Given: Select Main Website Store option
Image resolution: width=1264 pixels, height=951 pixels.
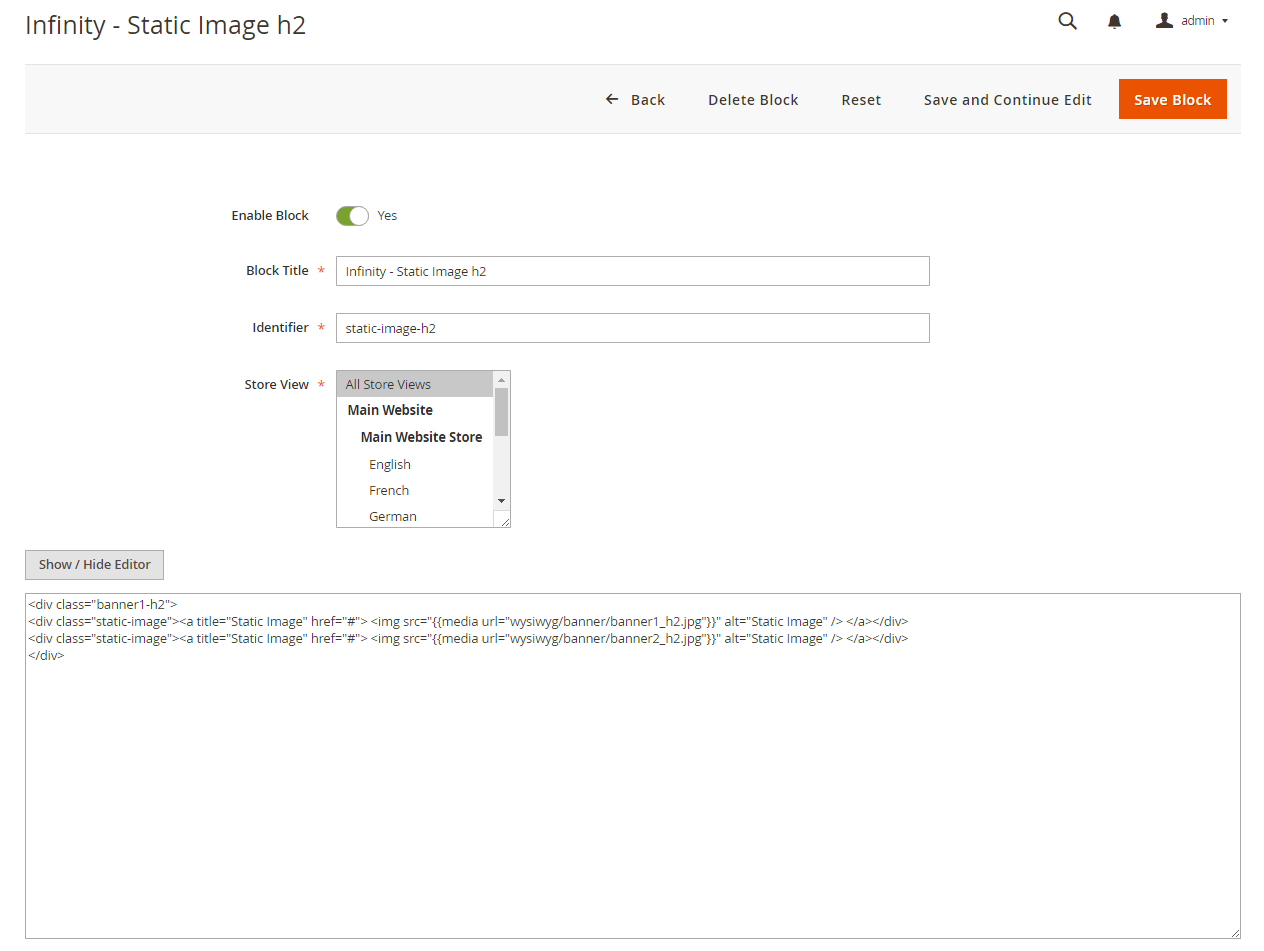Looking at the screenshot, I should tap(421, 437).
